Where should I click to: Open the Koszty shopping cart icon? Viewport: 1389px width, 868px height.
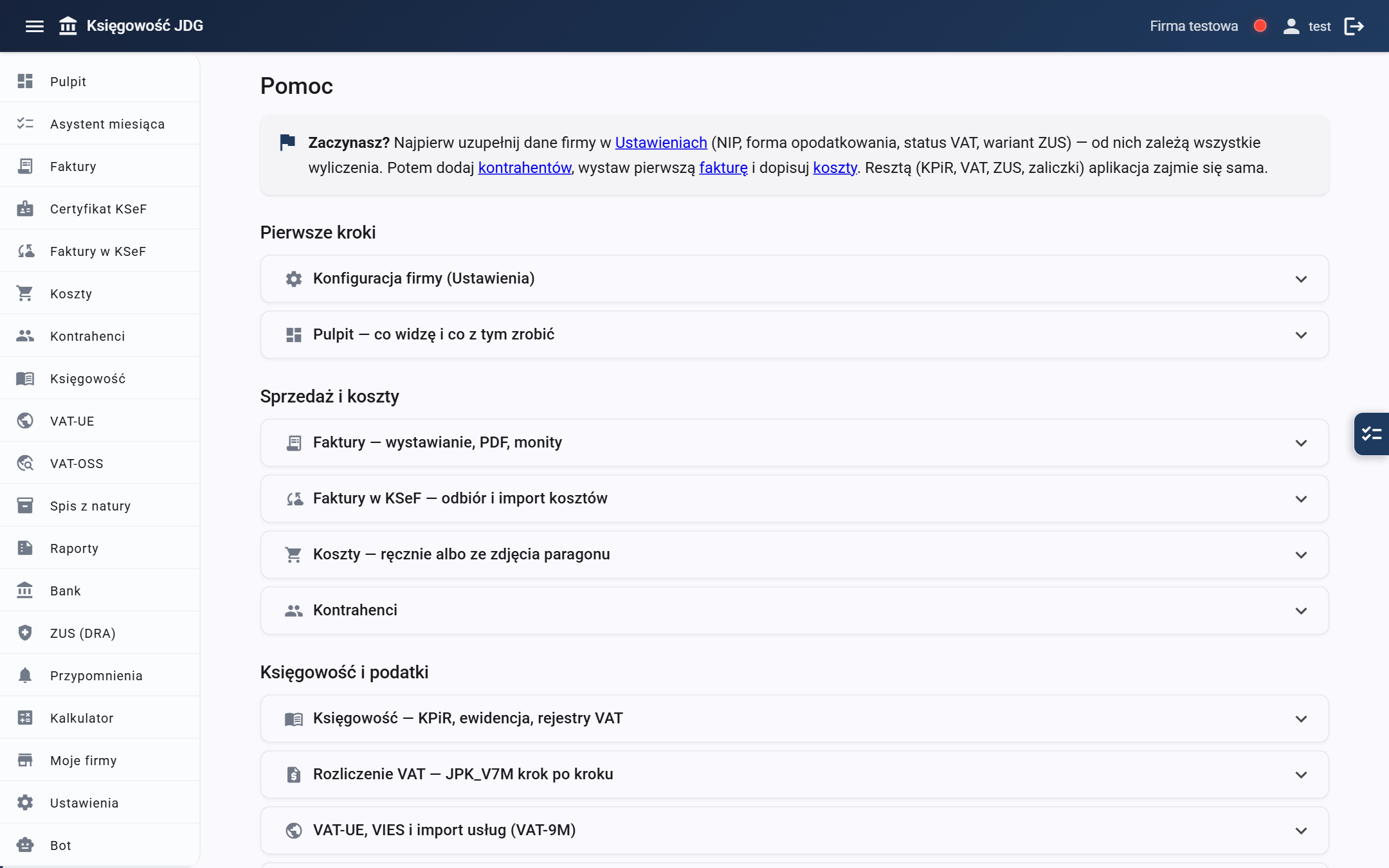pyautogui.click(x=25, y=294)
